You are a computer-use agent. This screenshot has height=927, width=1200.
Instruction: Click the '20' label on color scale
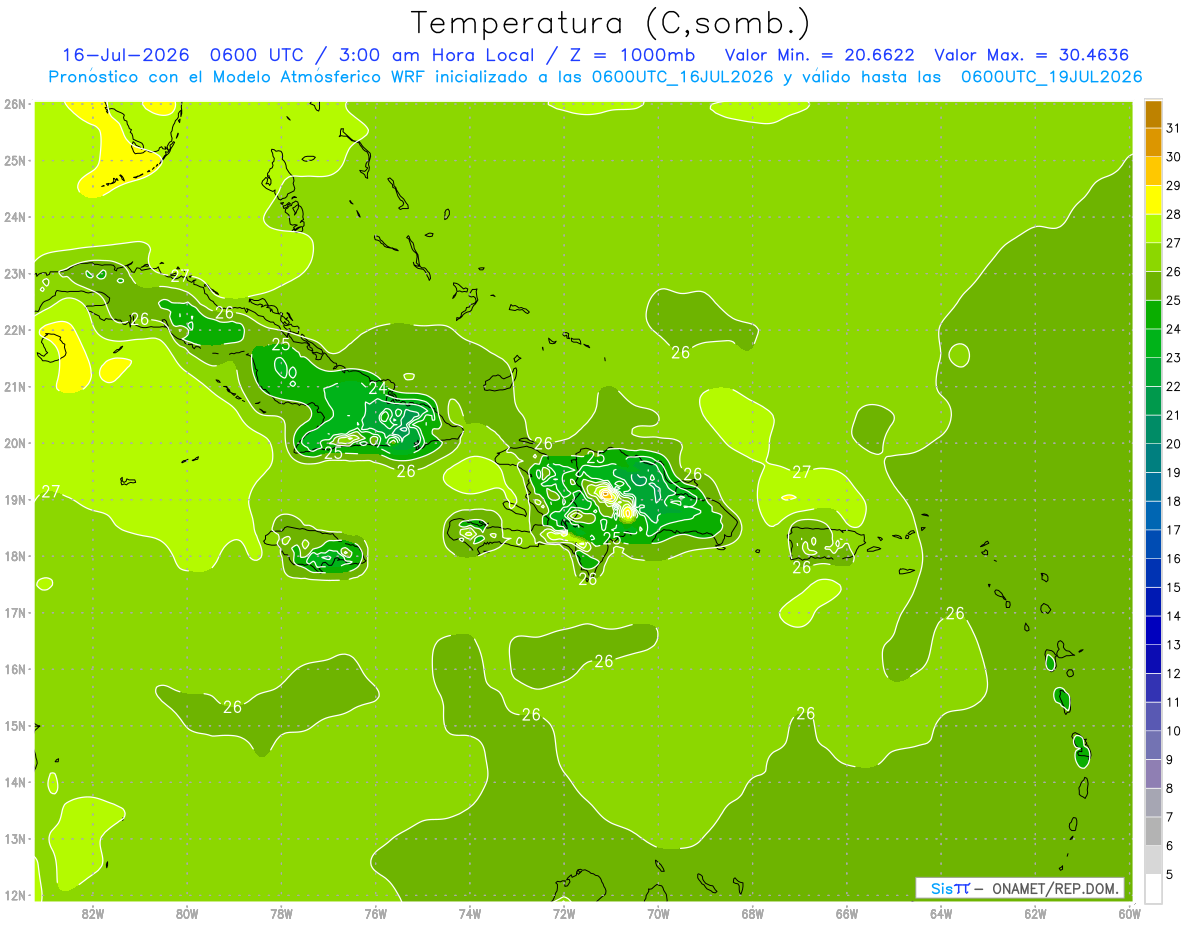[x=1174, y=444]
